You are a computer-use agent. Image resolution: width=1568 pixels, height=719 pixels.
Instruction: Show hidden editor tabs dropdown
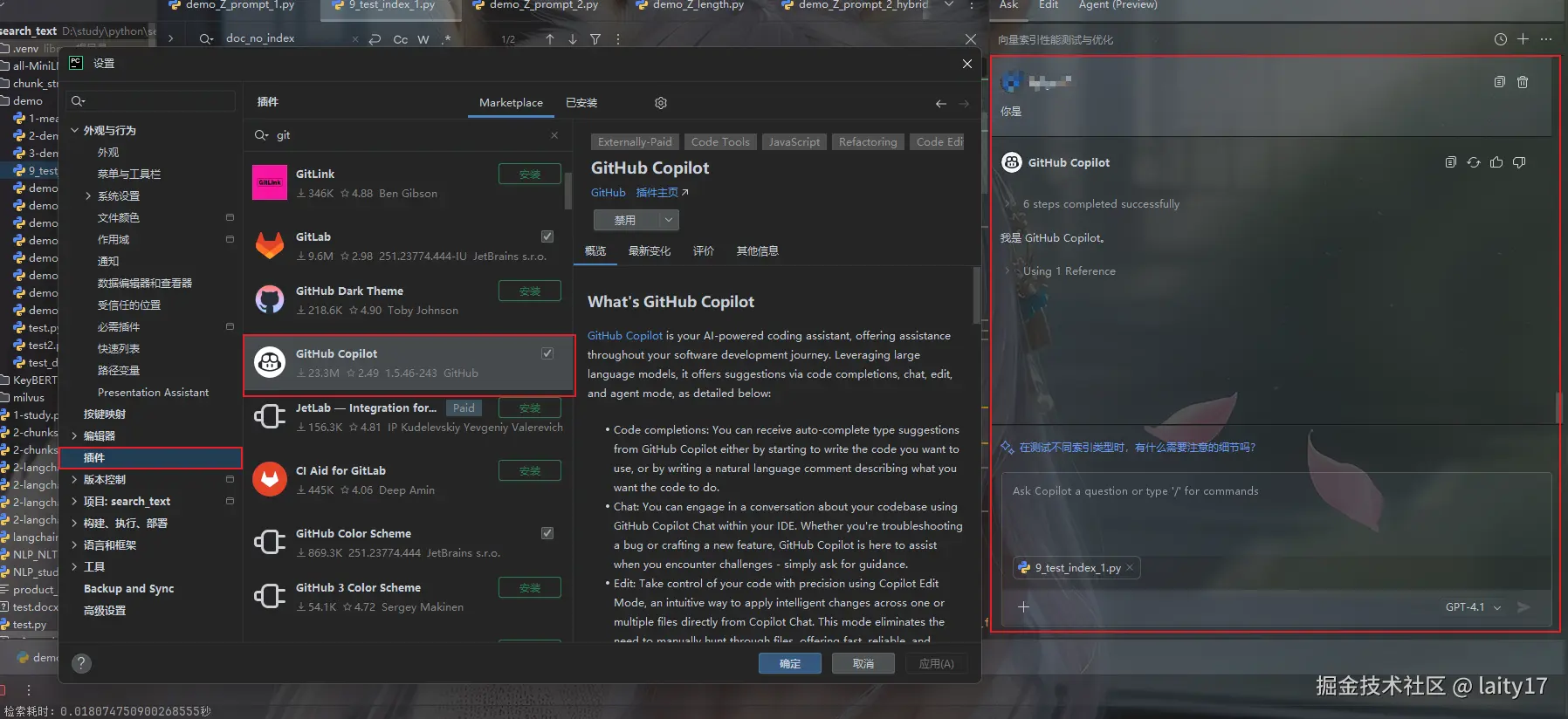(x=949, y=5)
